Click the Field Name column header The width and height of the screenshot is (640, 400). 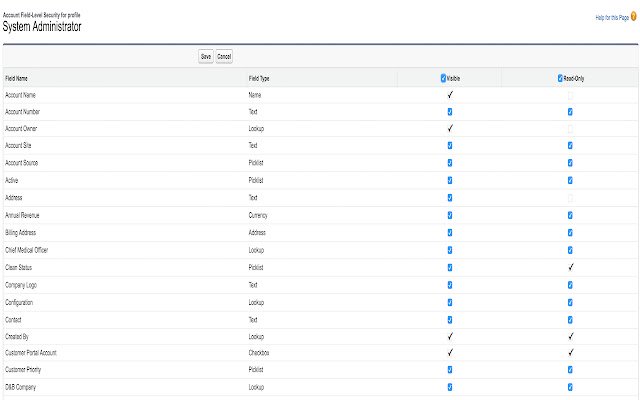coord(16,78)
